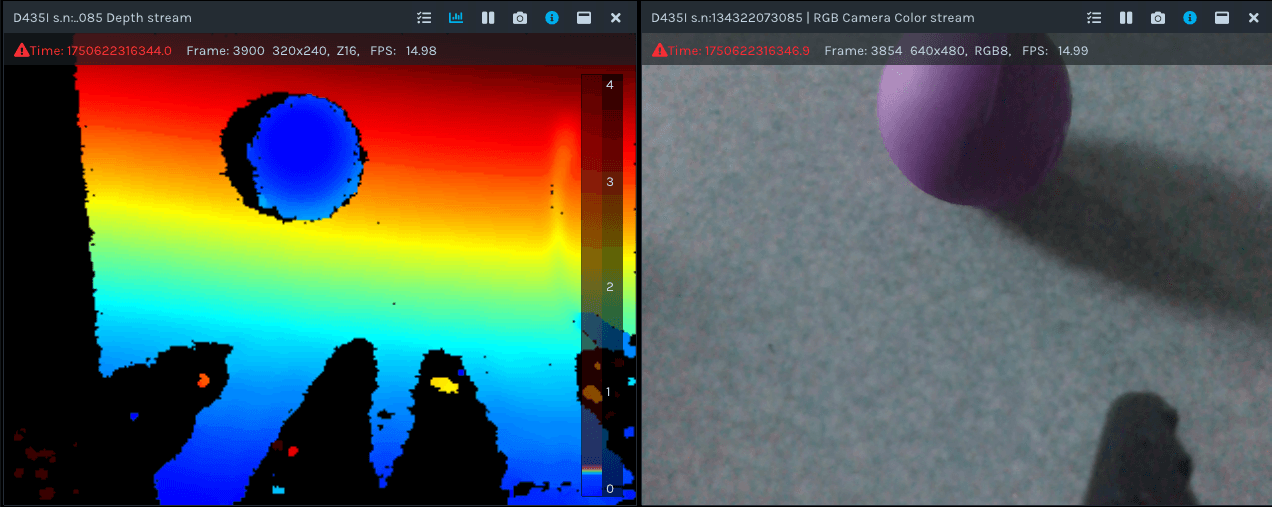Maximize the RGB Color stream panel

[1222, 18]
